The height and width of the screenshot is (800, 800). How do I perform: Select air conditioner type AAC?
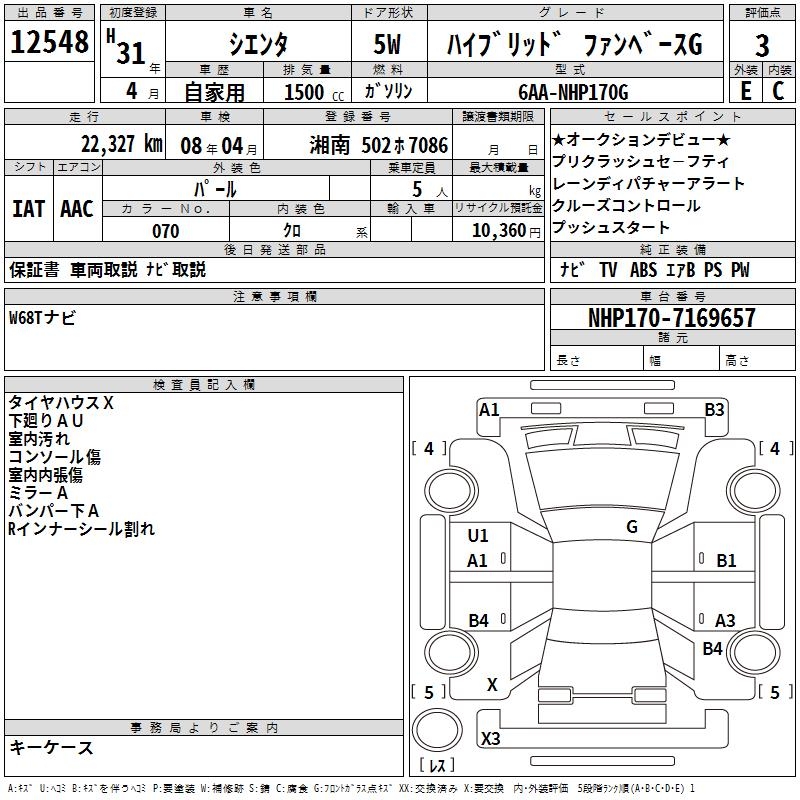pyautogui.click(x=77, y=209)
